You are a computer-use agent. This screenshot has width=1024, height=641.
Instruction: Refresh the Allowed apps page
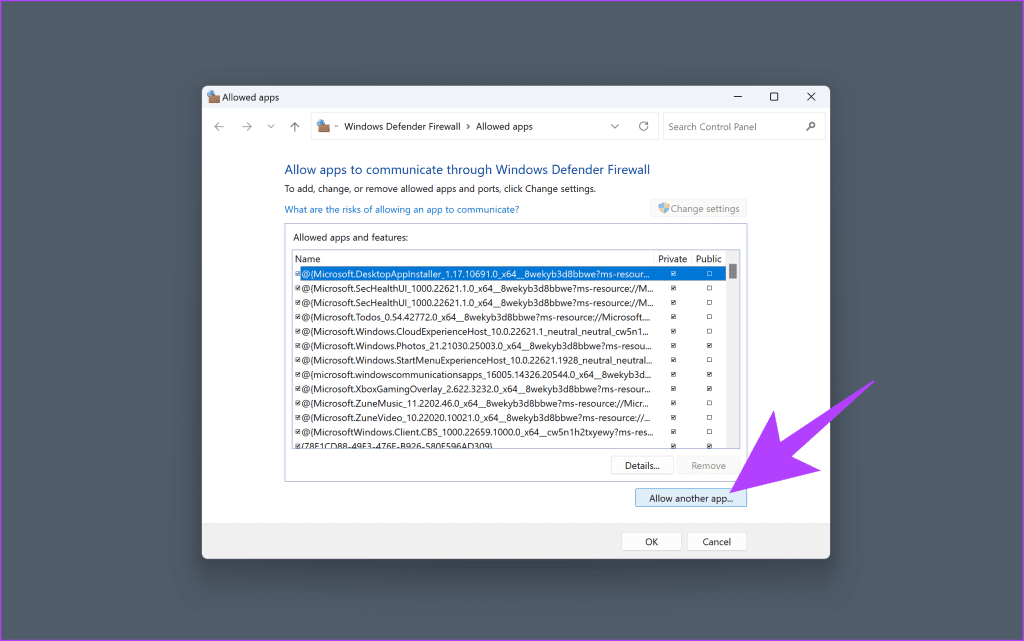[x=643, y=126]
